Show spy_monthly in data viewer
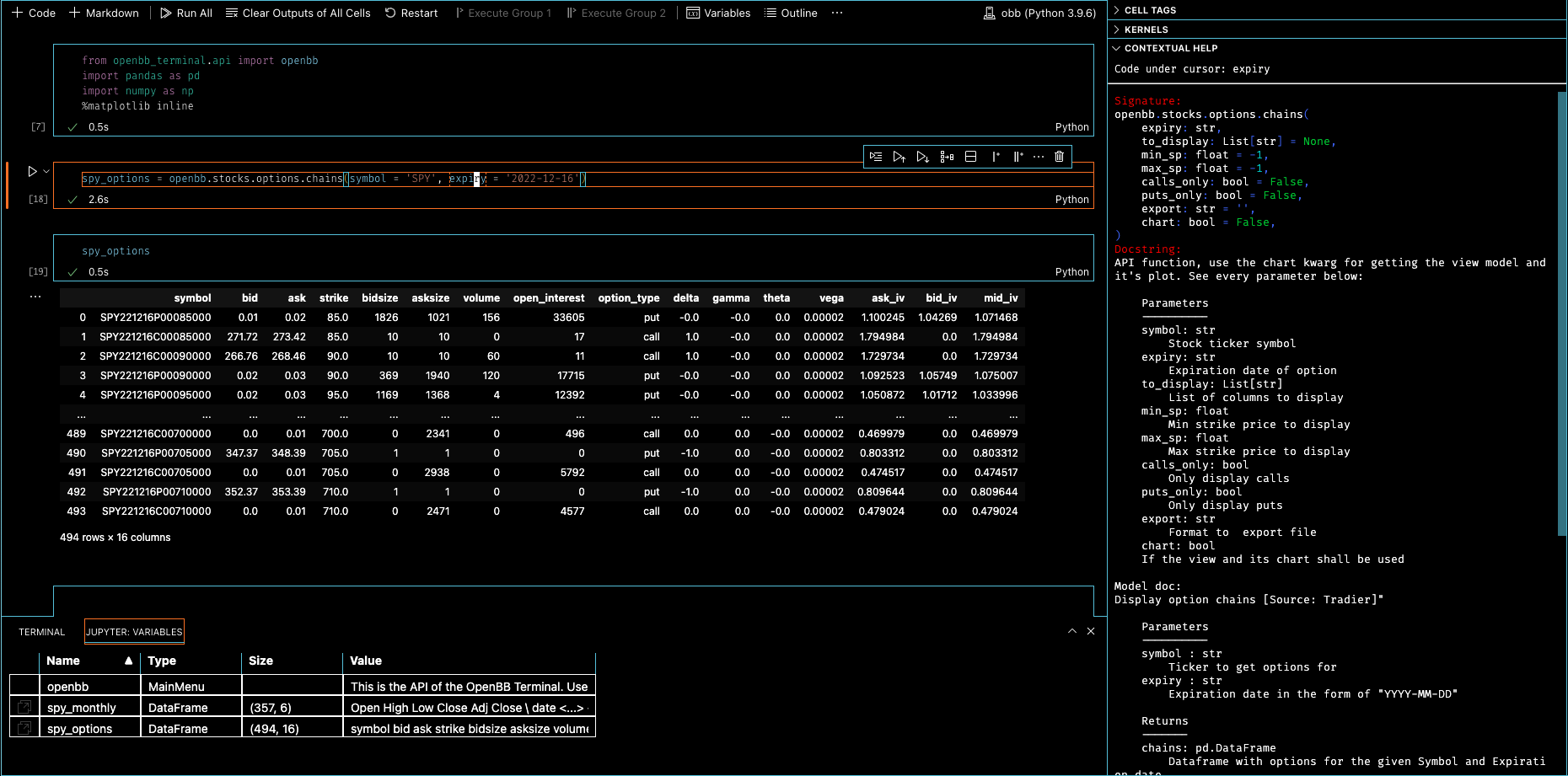The width and height of the screenshot is (1568, 776). coord(24,707)
